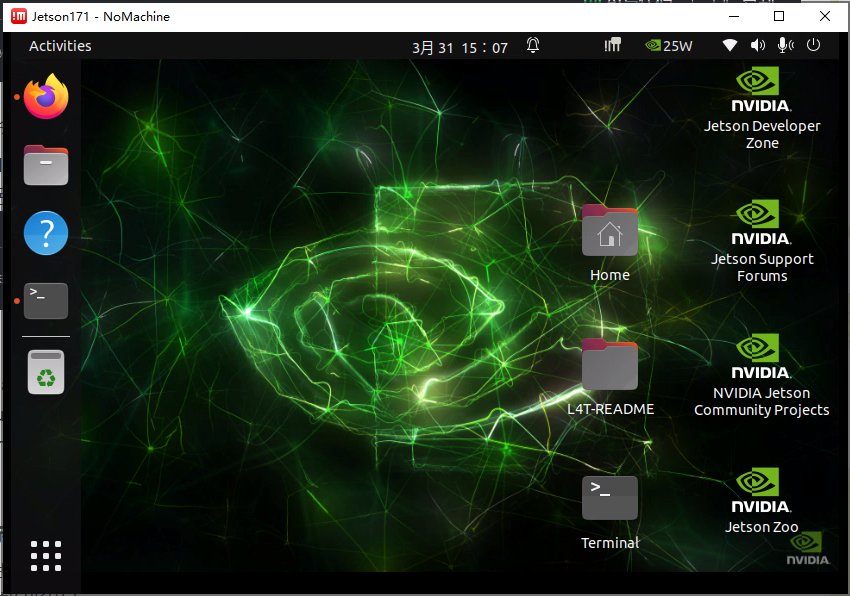
Task: Open the Trash in the dock
Action: (x=46, y=372)
